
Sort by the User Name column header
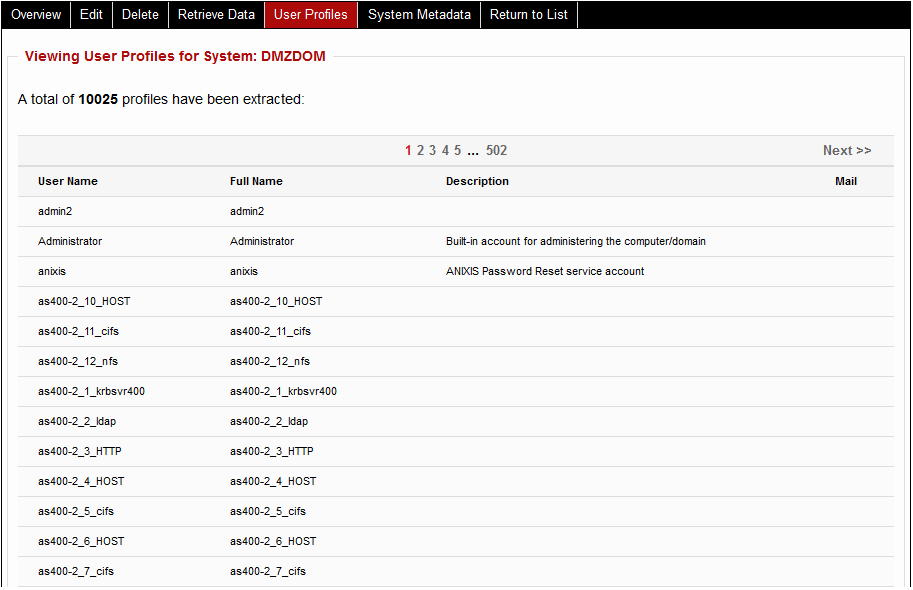point(69,181)
